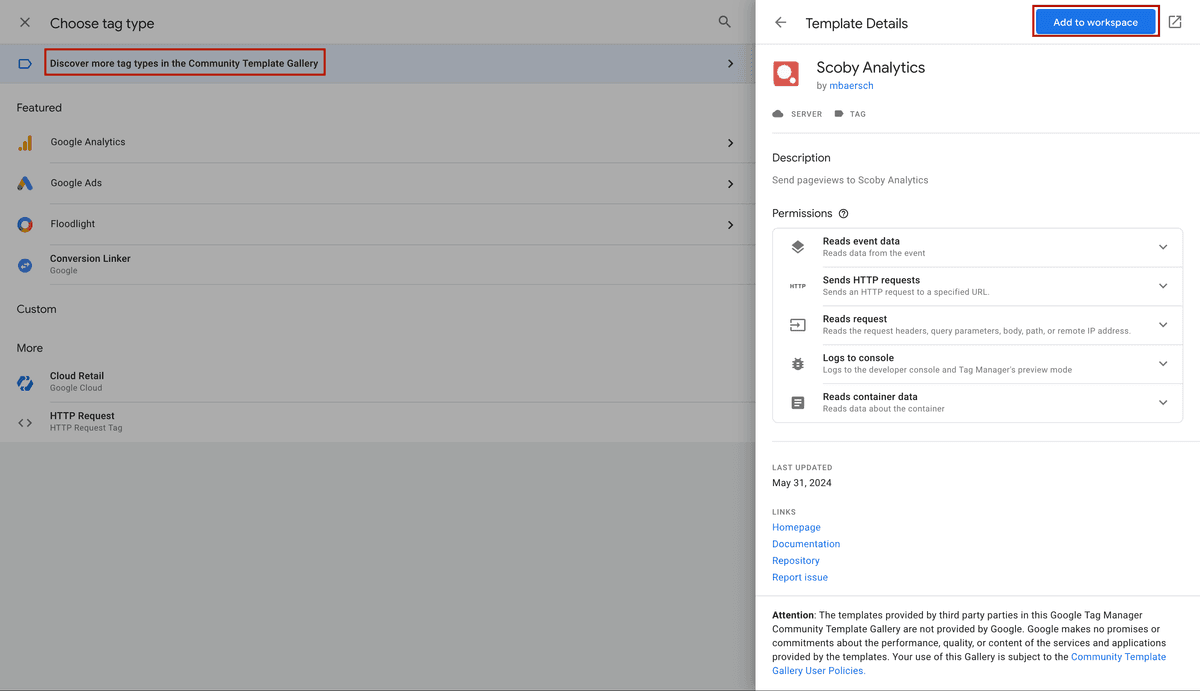This screenshot has width=1200, height=691.
Task: Click the Report issue link
Action: [800, 577]
